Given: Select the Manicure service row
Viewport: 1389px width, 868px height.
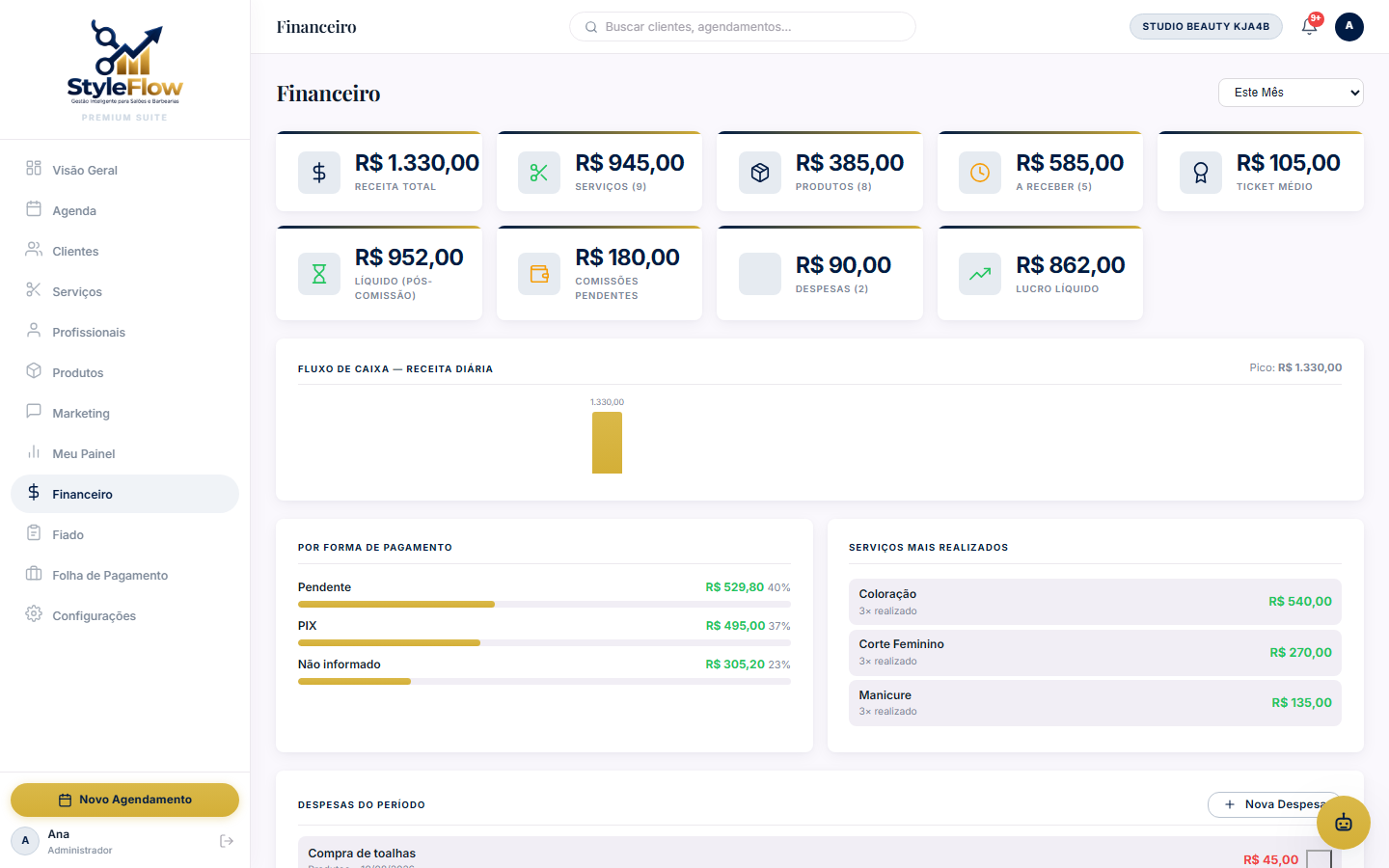Looking at the screenshot, I should (x=1095, y=703).
